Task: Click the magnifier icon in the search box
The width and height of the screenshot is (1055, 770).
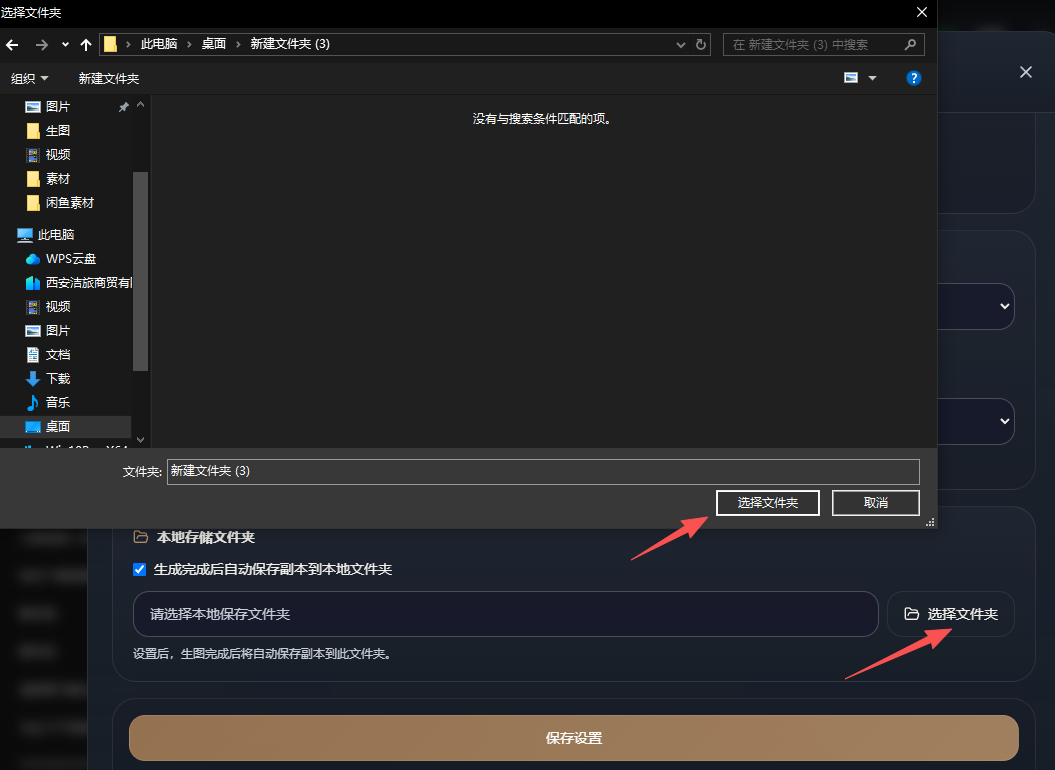Action: (x=910, y=44)
